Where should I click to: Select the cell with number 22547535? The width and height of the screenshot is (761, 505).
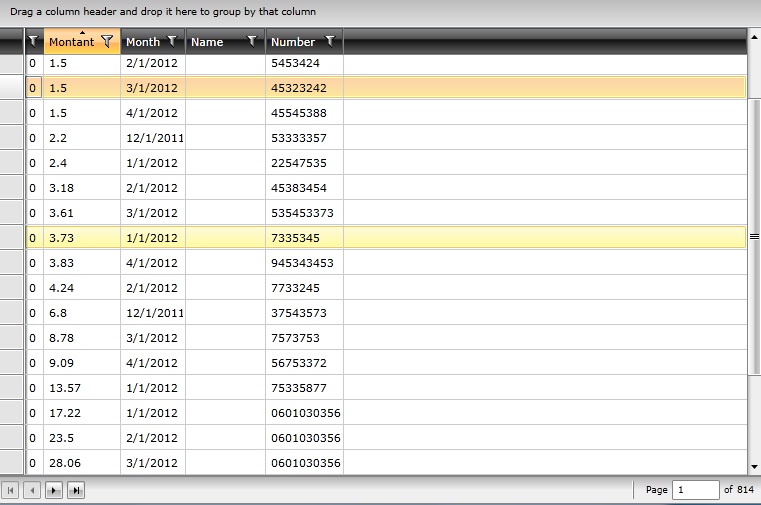click(304, 163)
